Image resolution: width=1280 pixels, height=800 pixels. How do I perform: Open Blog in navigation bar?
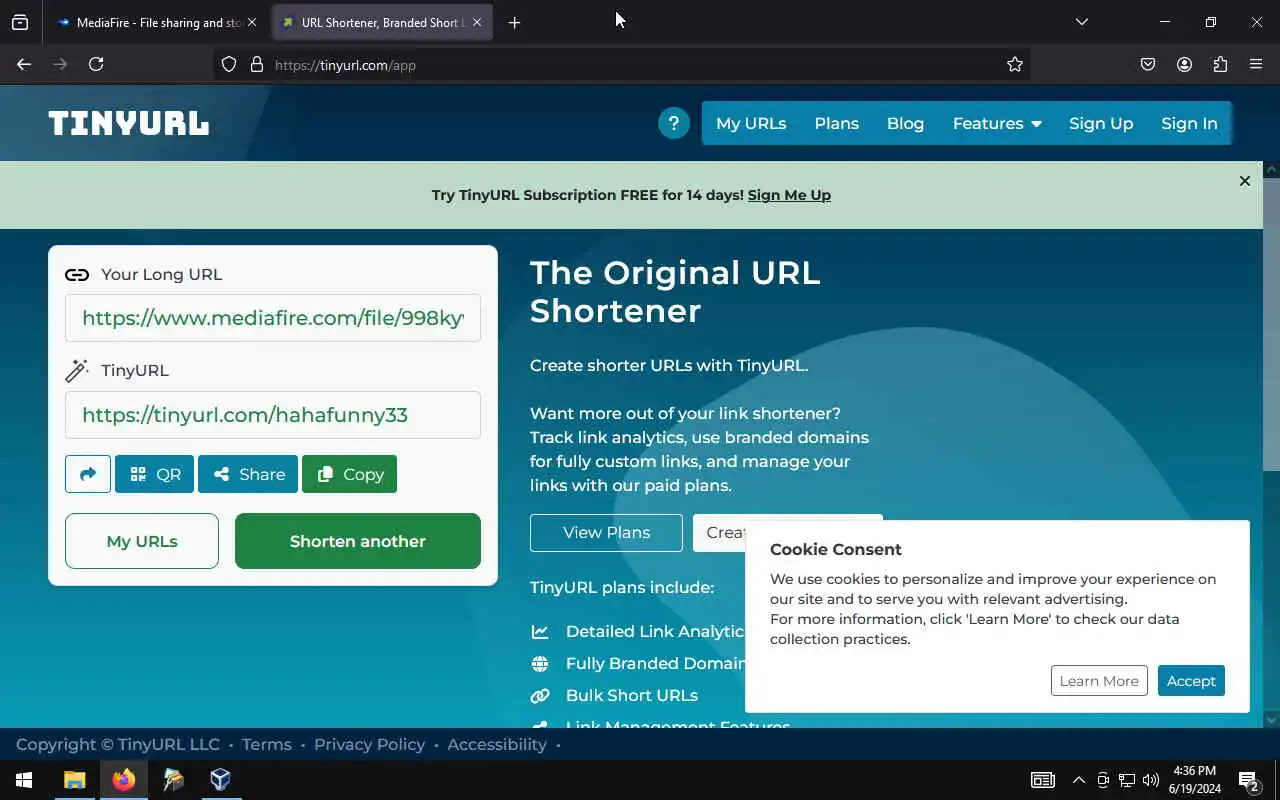[x=905, y=123]
